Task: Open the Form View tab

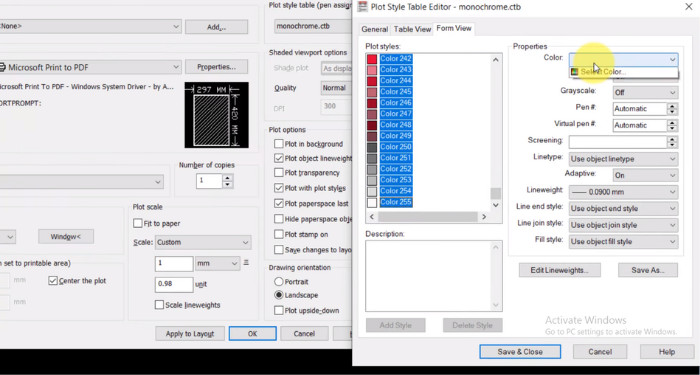Action: (x=454, y=29)
